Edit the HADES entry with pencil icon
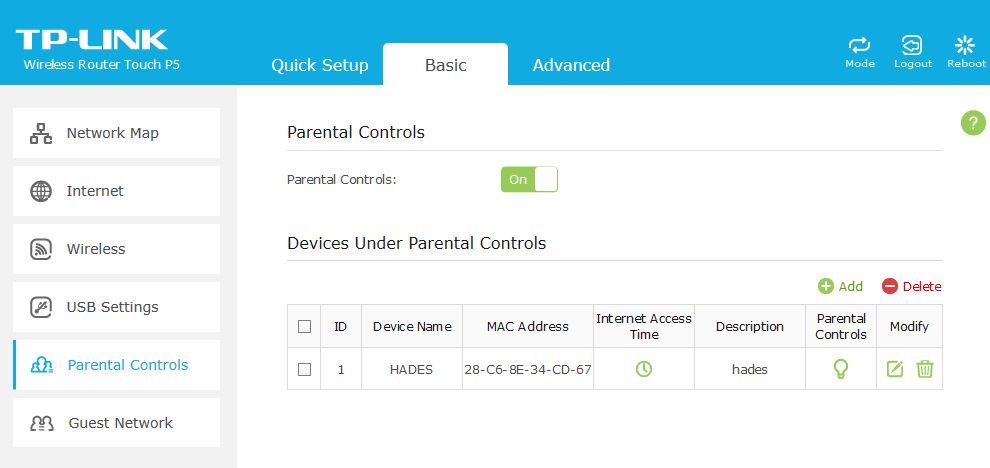Viewport: 990px width, 468px height. tap(895, 369)
